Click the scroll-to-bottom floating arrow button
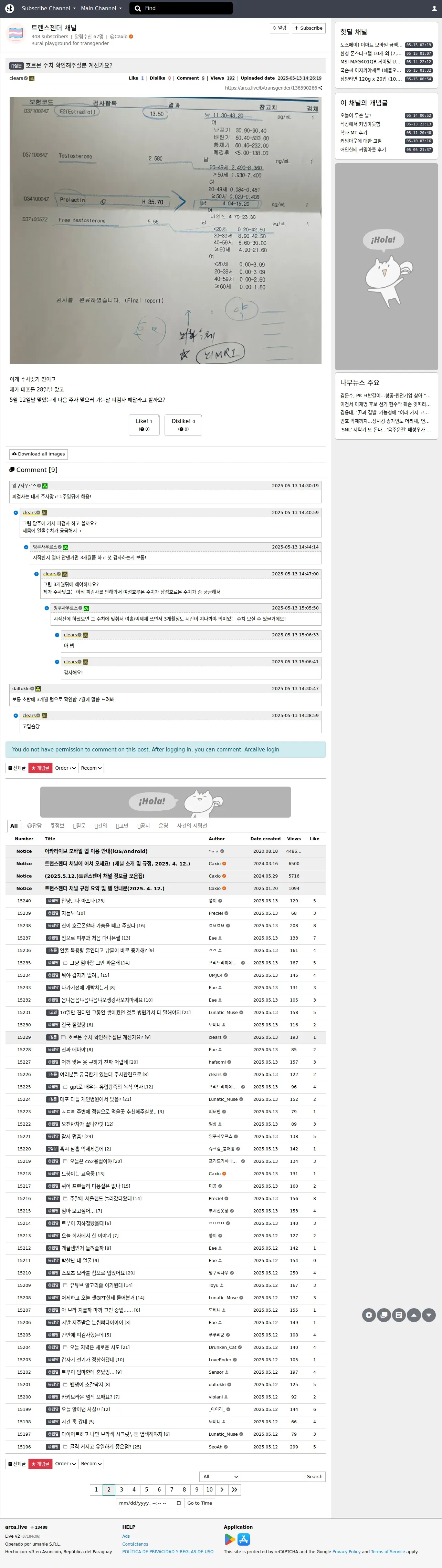Viewport: 442px width, 1568px height. 429,1315
